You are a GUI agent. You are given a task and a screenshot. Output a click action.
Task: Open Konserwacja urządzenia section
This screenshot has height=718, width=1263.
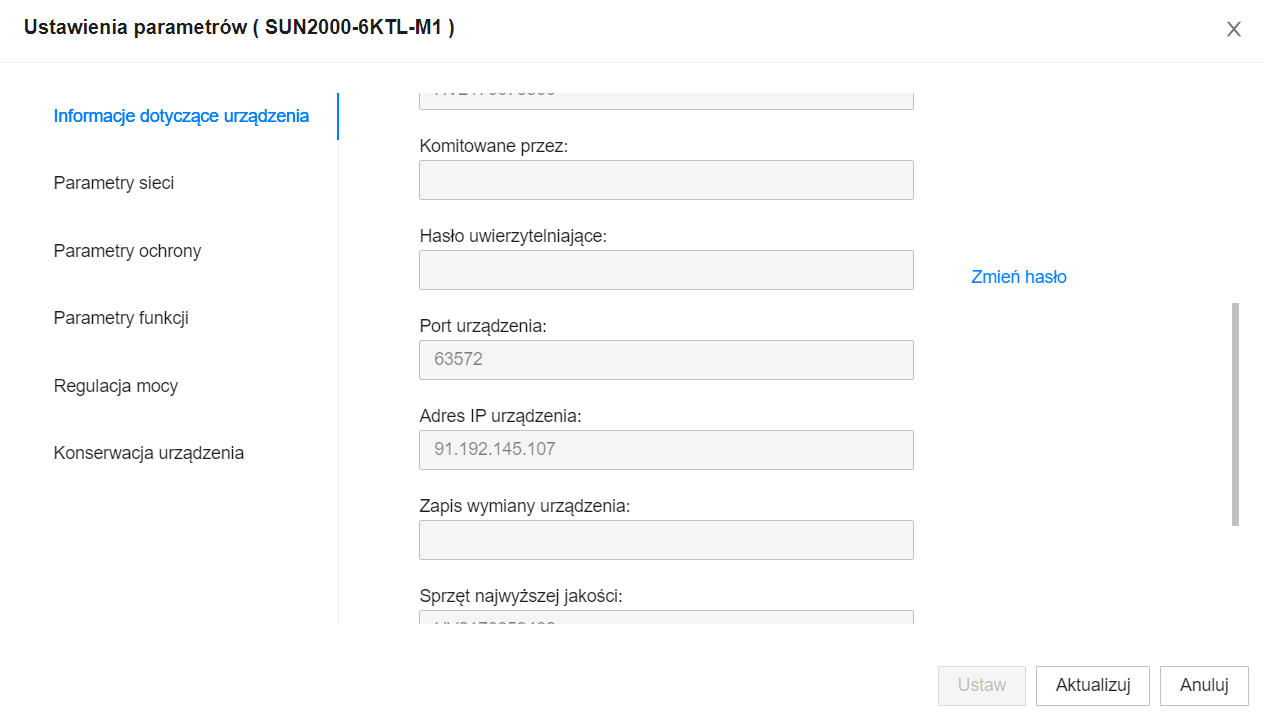tap(149, 453)
